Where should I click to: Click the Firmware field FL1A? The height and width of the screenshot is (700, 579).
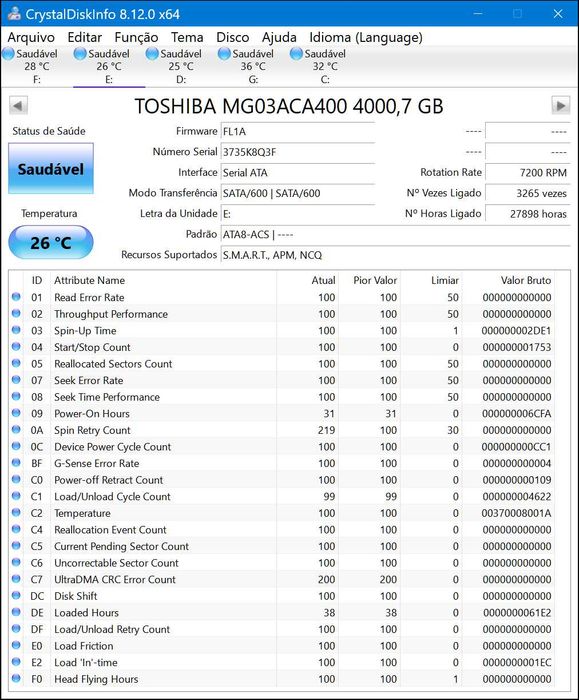(298, 132)
